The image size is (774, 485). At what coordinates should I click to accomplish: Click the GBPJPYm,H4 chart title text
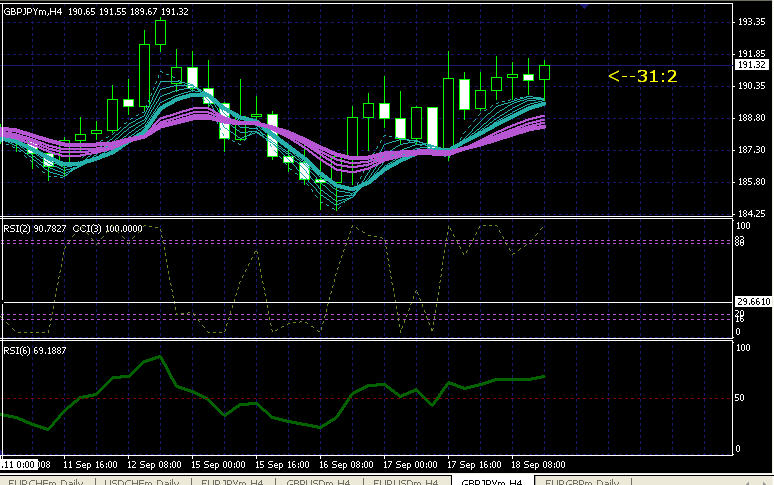click(x=33, y=11)
